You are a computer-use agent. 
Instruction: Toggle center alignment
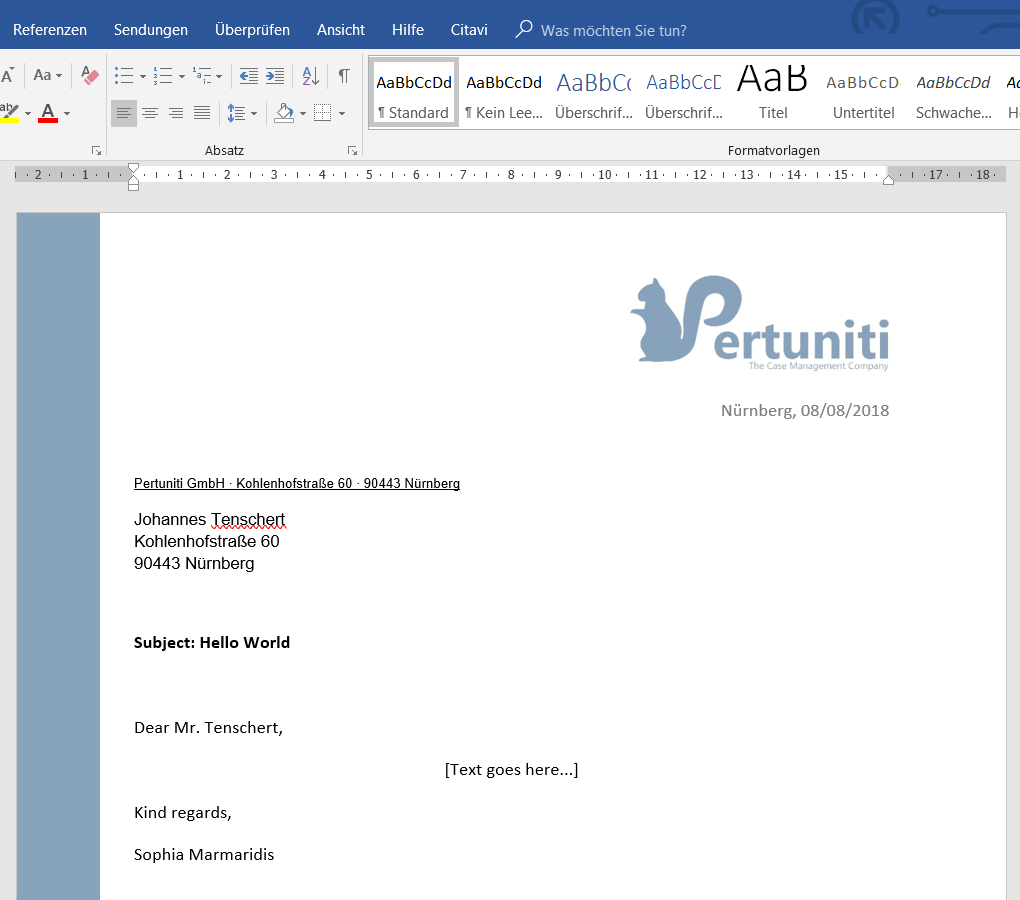pos(150,113)
